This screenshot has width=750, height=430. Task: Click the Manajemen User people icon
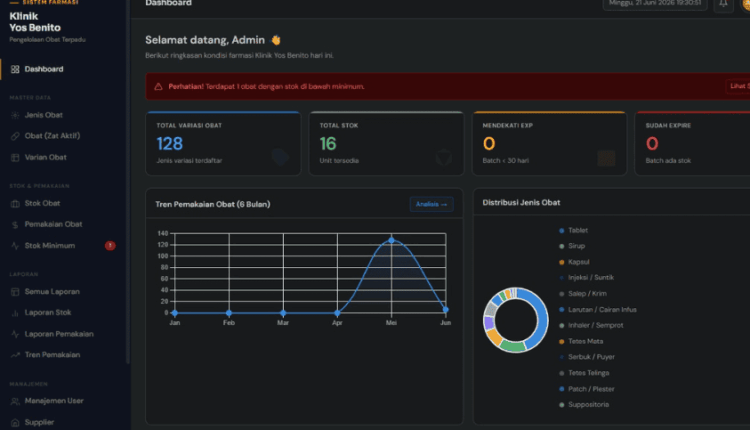coord(15,401)
